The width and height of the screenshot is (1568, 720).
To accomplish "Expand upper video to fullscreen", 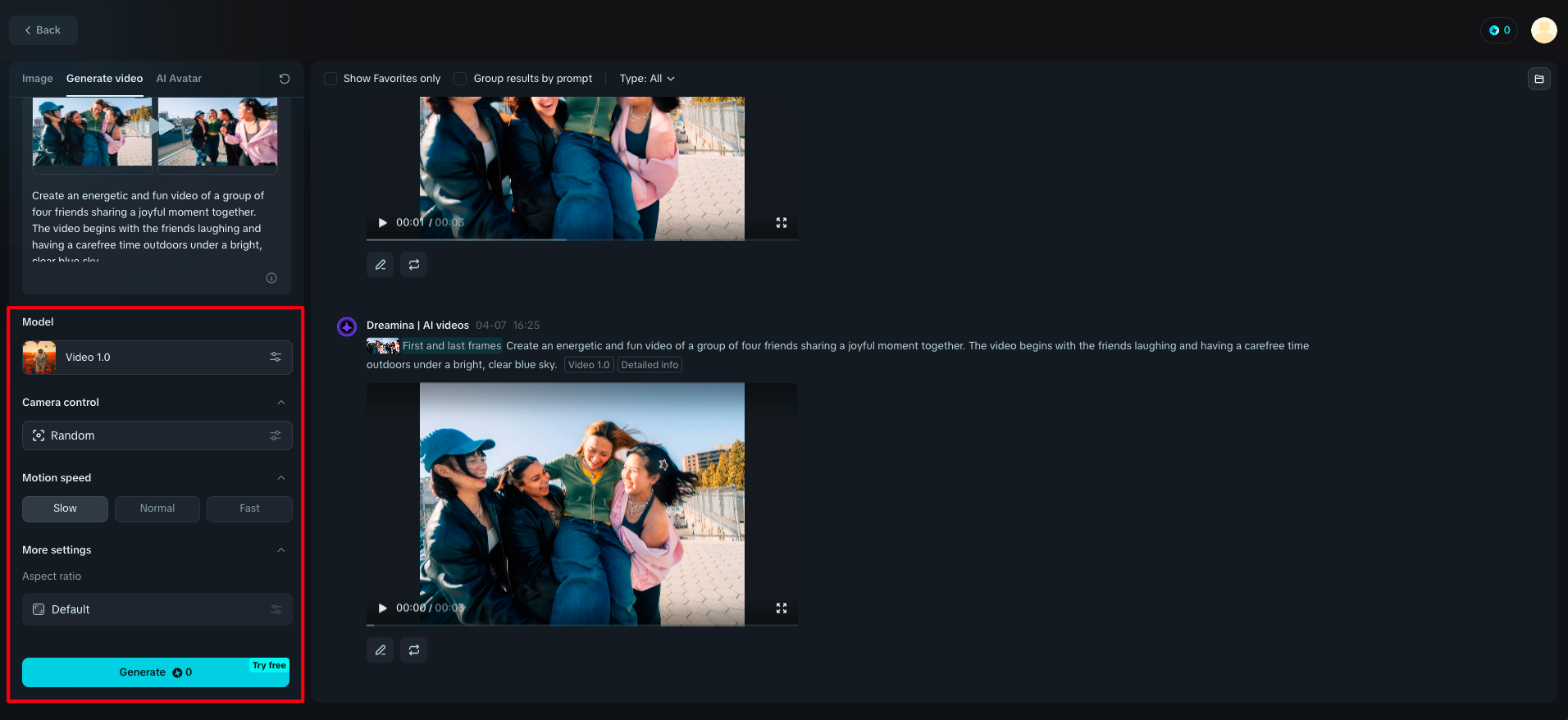I will (x=782, y=222).
